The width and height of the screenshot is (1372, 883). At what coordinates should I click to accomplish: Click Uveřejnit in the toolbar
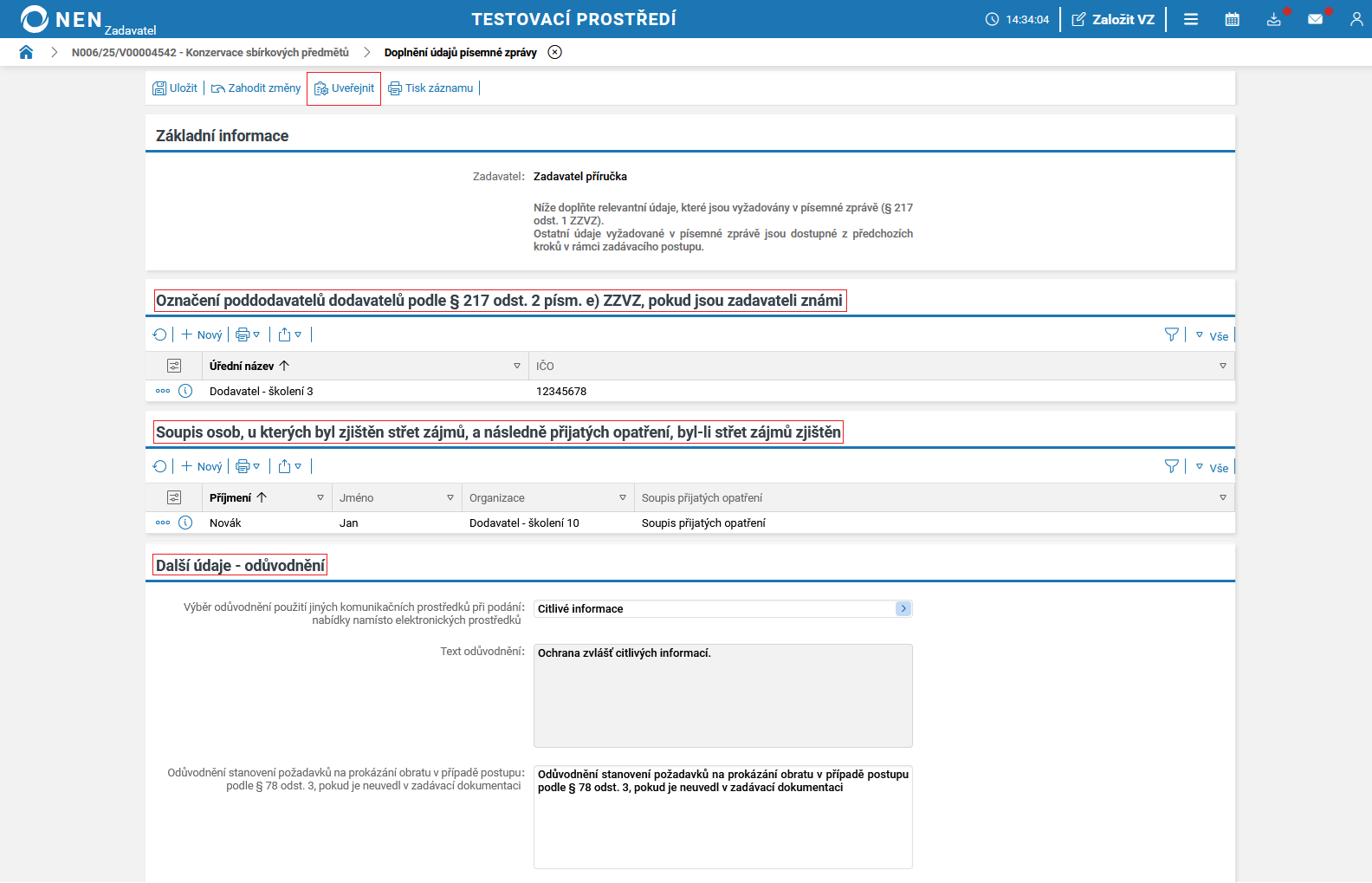[x=344, y=88]
